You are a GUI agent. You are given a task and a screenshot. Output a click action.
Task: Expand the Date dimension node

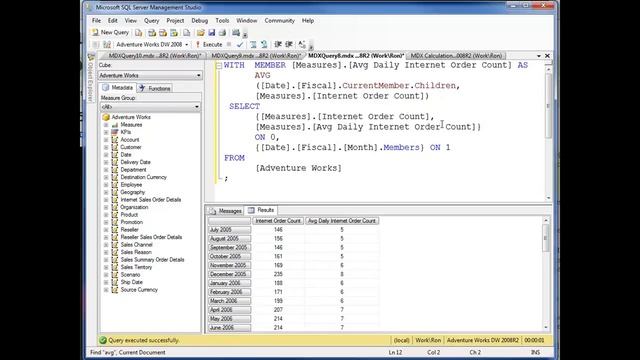tap(106, 155)
